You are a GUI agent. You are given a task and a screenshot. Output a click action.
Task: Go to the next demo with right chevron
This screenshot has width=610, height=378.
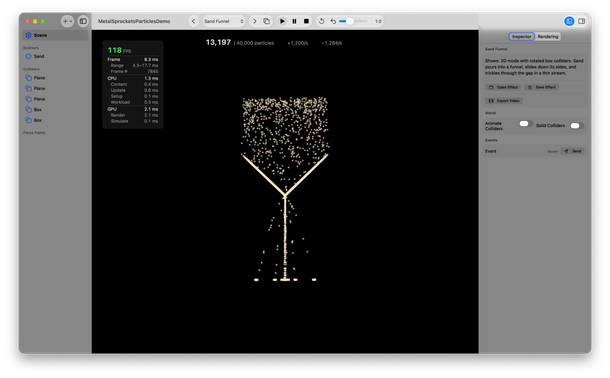pos(254,21)
